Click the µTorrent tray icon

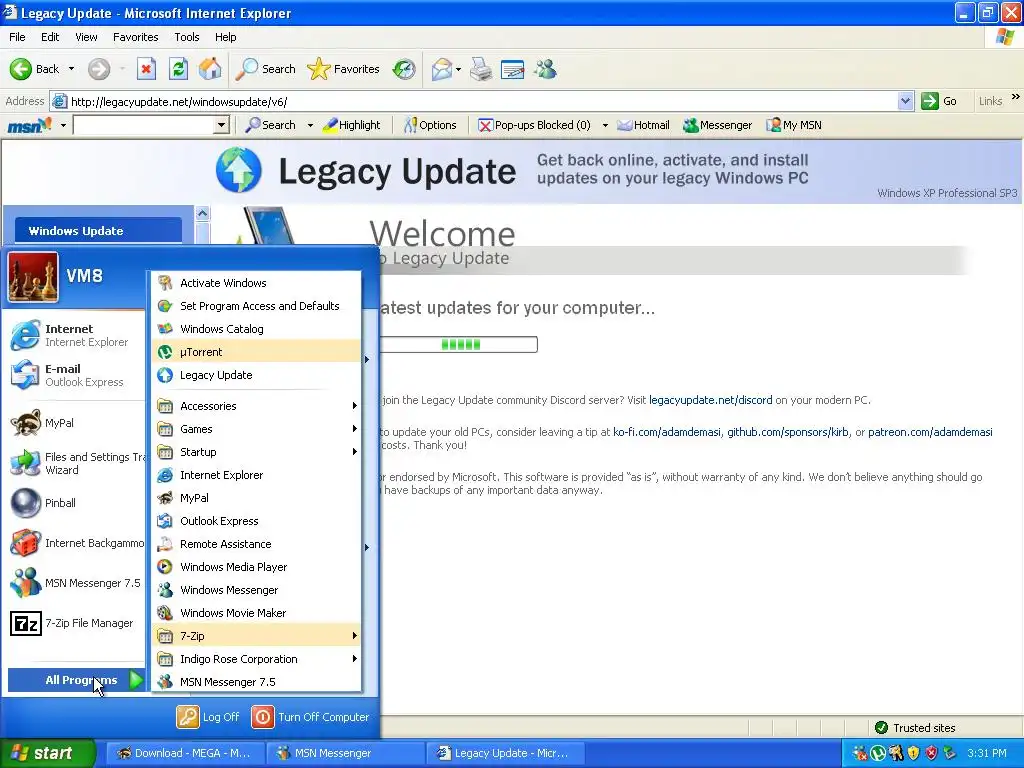click(878, 753)
